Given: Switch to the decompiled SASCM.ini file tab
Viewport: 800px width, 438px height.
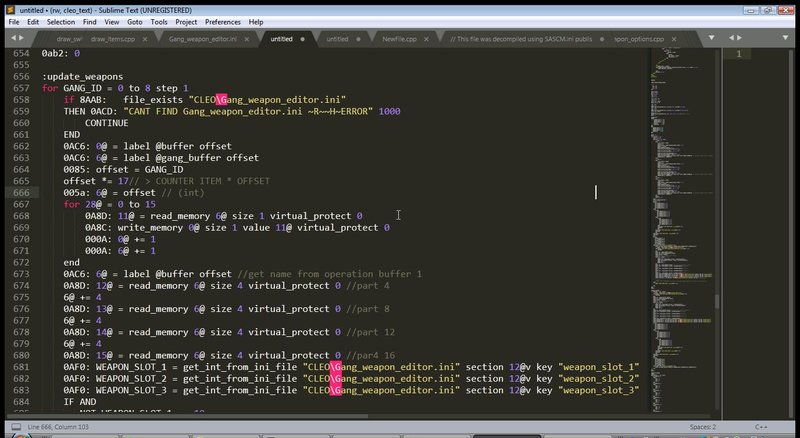Looking at the screenshot, I should 521,39.
